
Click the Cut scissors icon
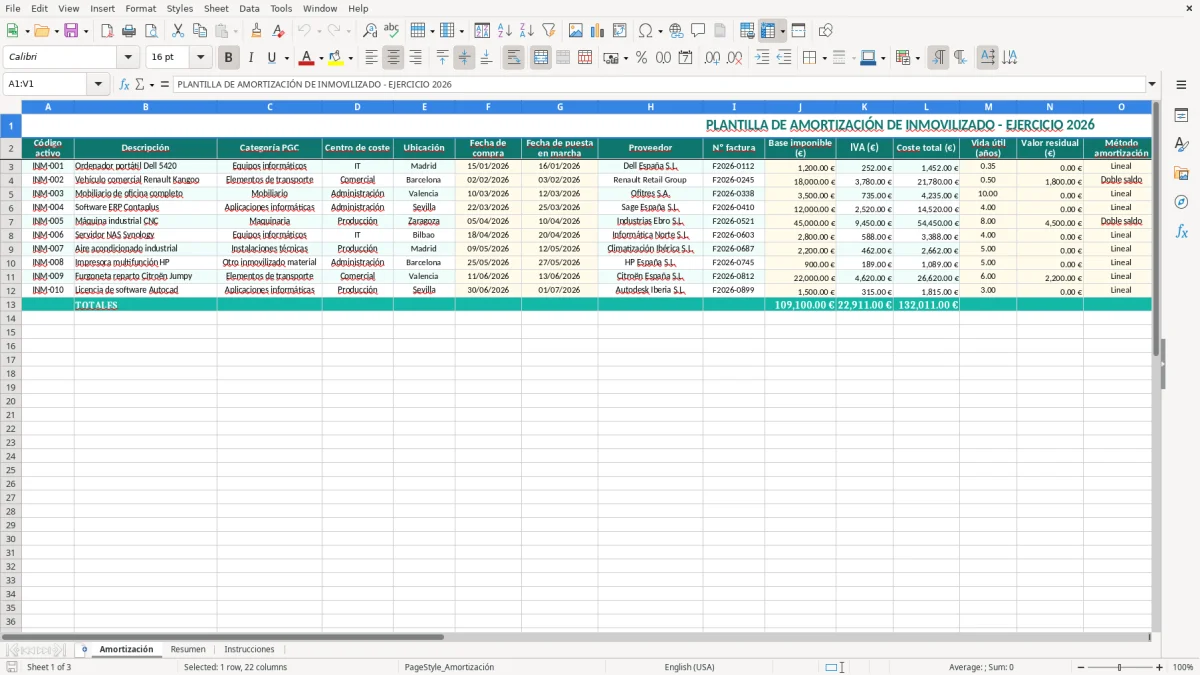point(177,31)
